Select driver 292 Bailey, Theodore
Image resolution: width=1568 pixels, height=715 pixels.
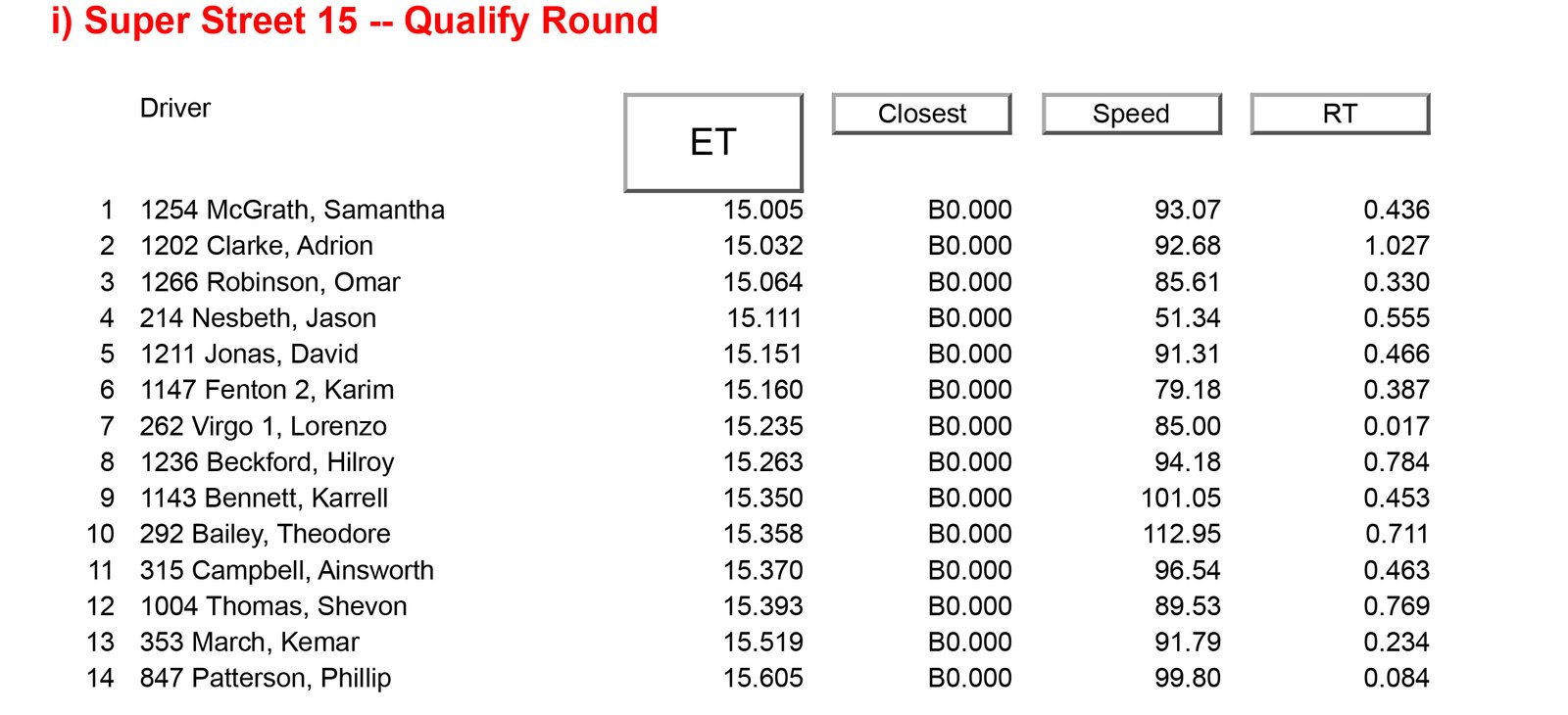coord(265,534)
